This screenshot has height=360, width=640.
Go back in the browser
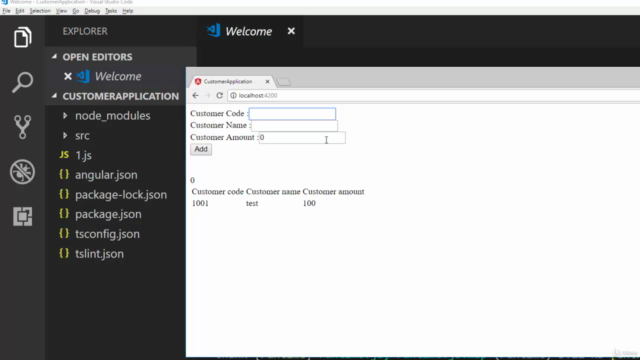[x=196, y=96]
